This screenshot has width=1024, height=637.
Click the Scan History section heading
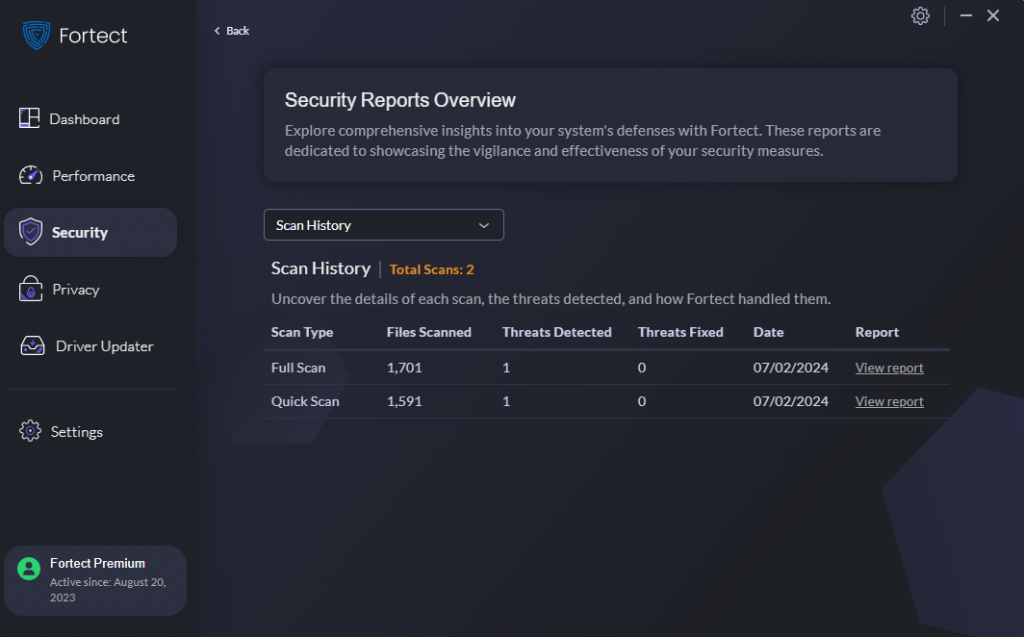click(x=321, y=269)
